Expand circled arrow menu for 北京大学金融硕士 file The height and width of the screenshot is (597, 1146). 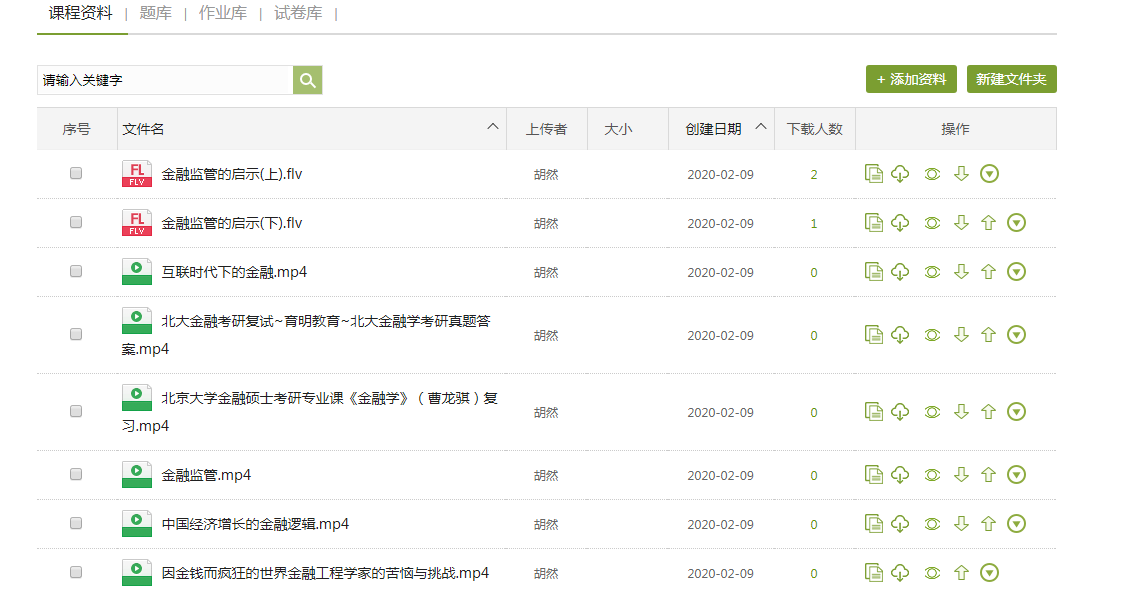coord(1017,411)
